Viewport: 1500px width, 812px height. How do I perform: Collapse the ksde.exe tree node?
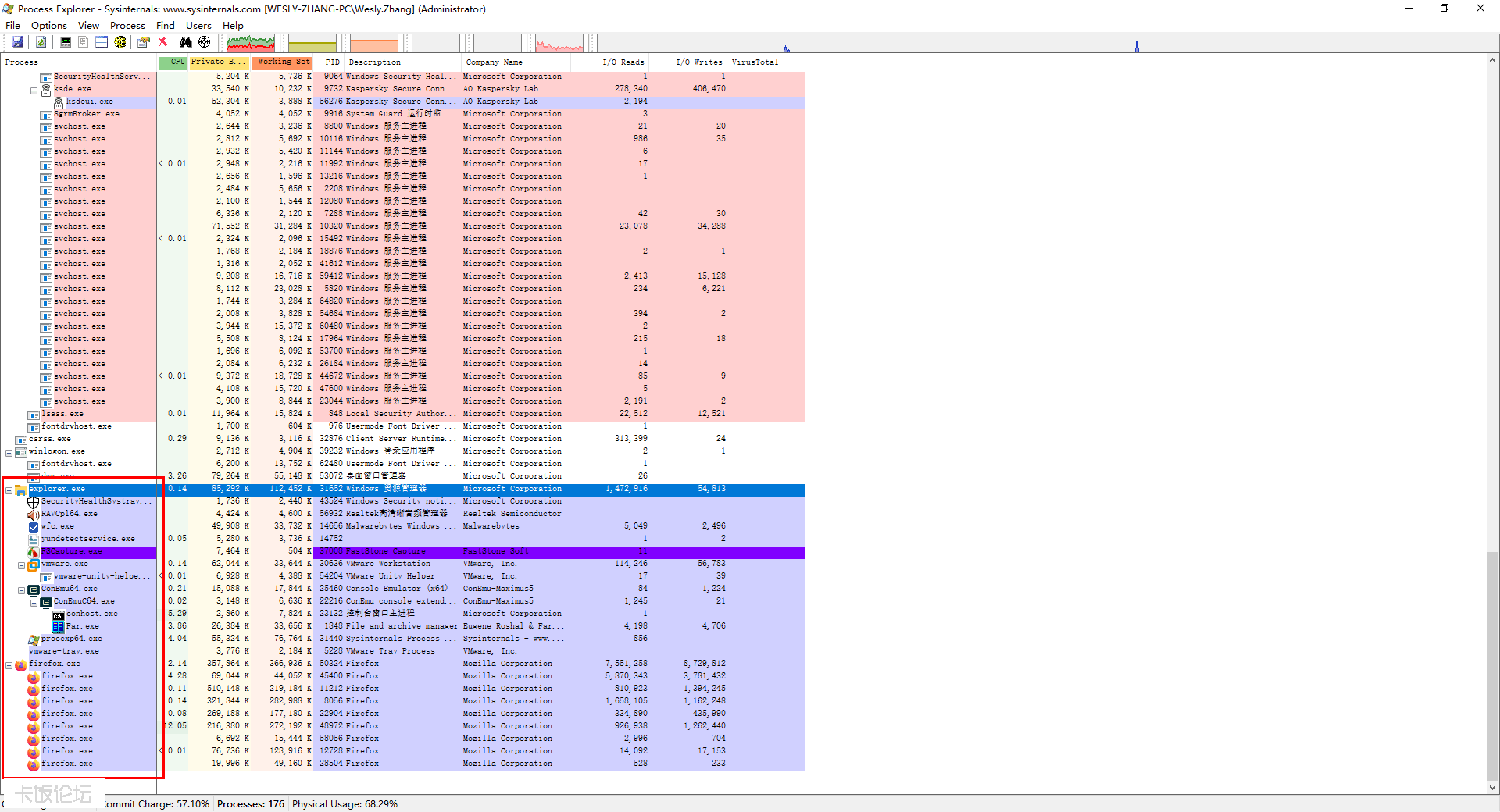click(34, 91)
